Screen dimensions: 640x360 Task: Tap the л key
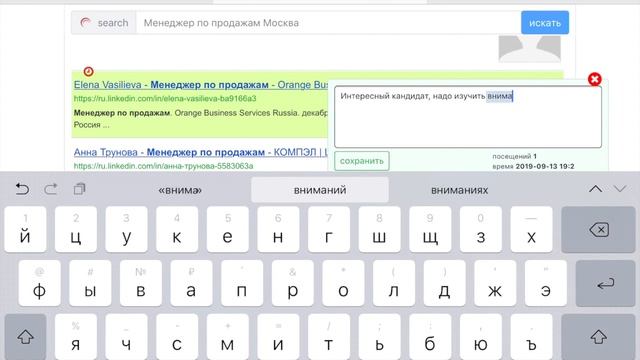click(x=394, y=284)
